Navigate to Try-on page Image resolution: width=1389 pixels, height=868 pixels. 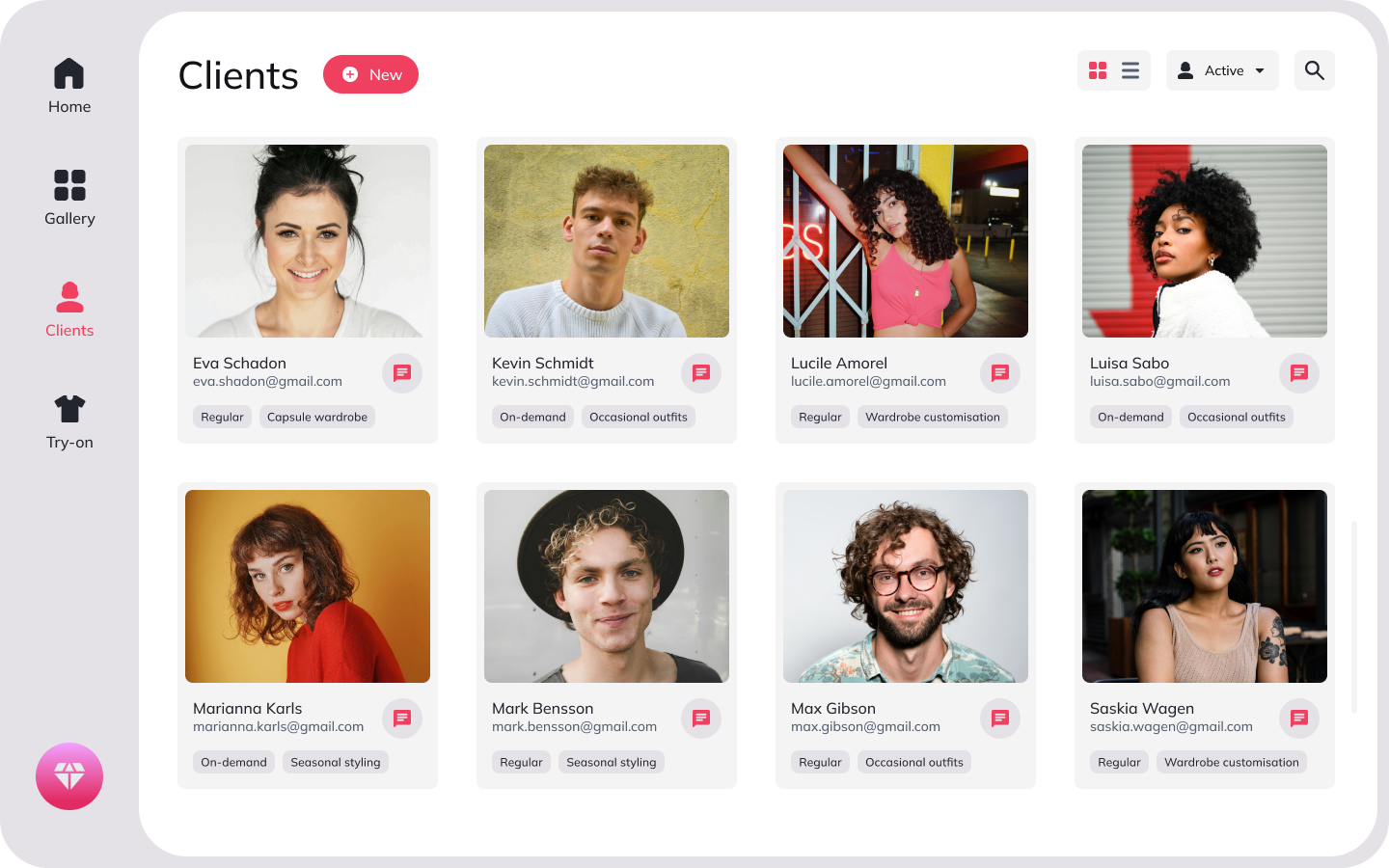click(69, 421)
